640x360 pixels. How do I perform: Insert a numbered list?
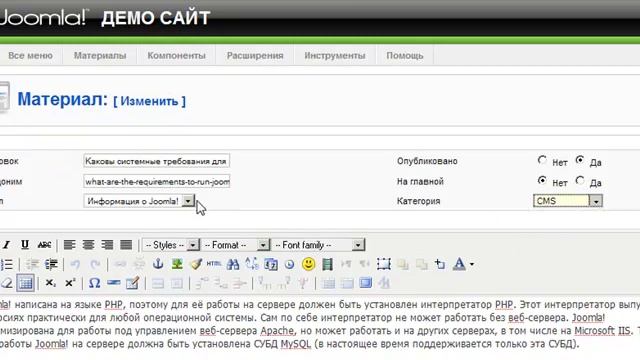pos(7,264)
